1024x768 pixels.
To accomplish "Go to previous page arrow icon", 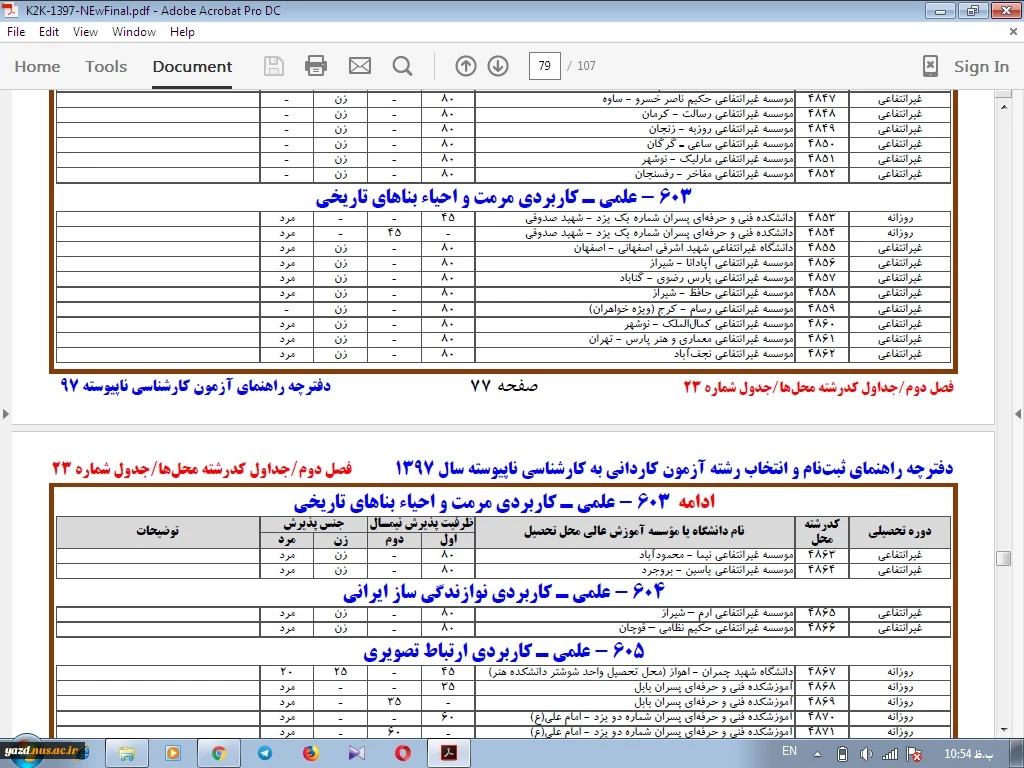I will pos(466,66).
